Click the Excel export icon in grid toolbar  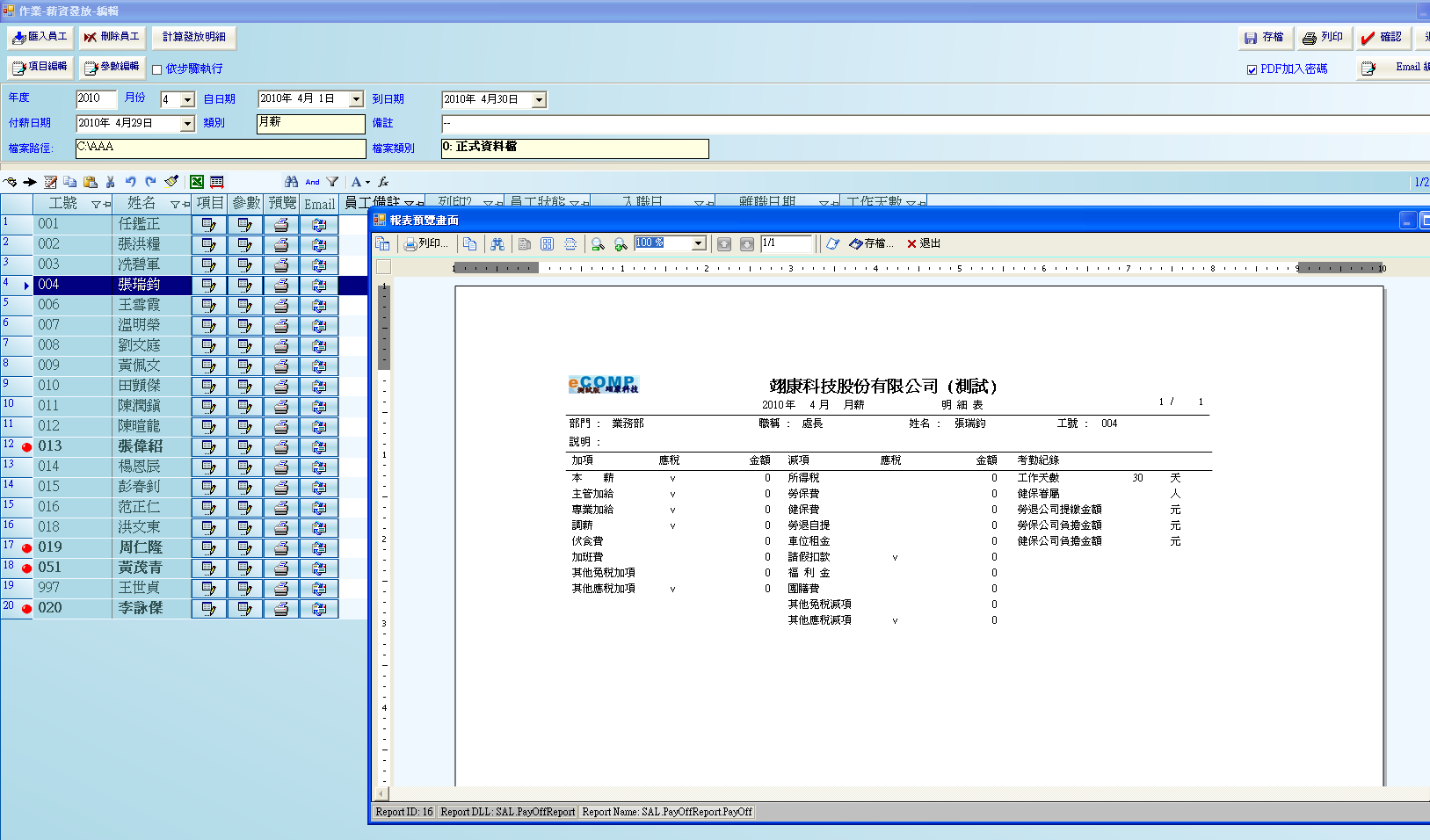click(x=197, y=182)
